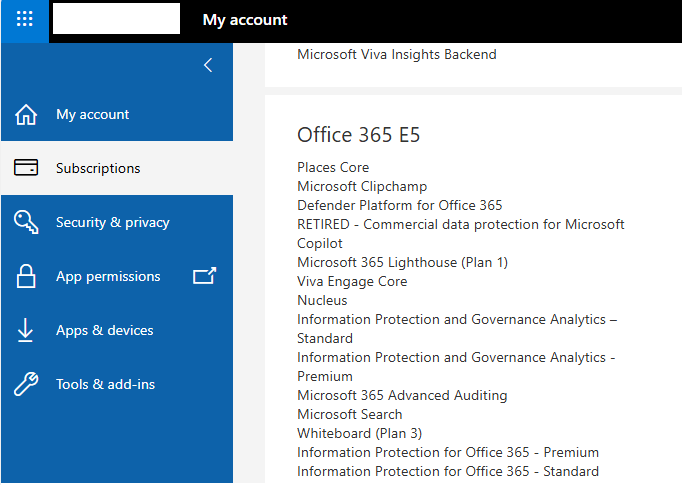The height and width of the screenshot is (485, 682).
Task: Click the padlock icon for App permissions
Action: tap(26, 276)
